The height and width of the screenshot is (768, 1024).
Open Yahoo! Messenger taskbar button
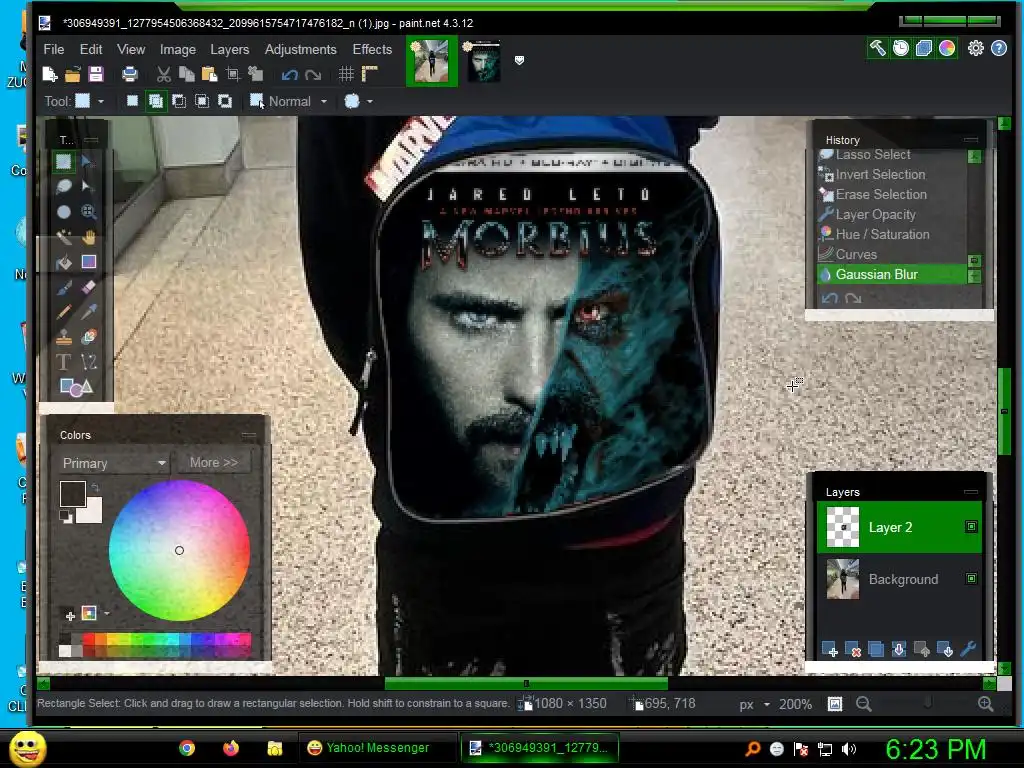coord(376,748)
